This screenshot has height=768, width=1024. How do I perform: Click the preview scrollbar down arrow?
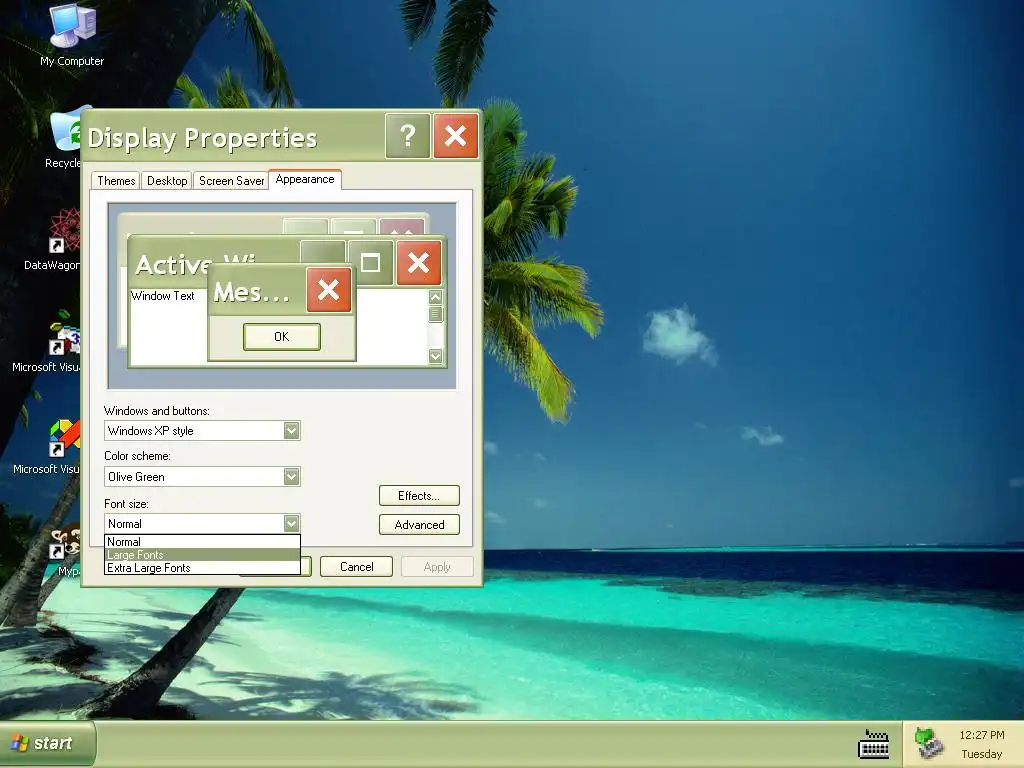click(x=436, y=356)
